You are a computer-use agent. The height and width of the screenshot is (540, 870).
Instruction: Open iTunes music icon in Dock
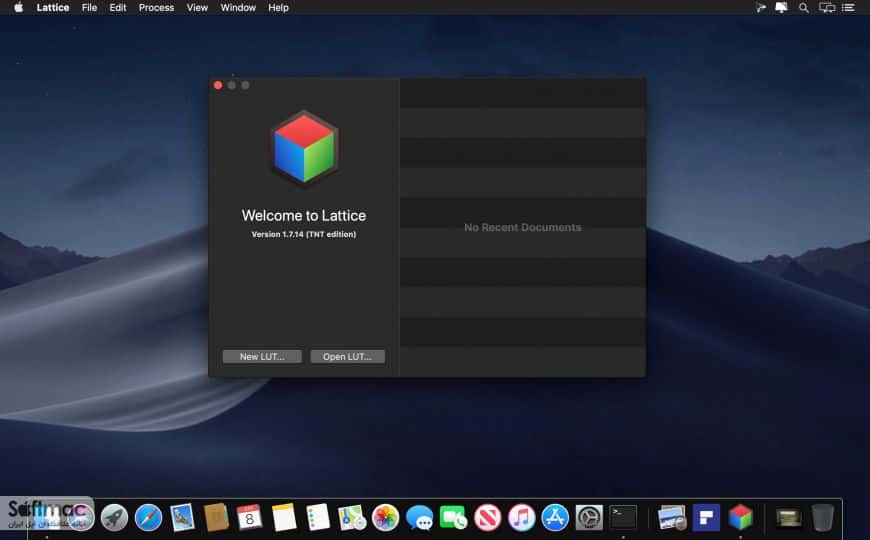coord(522,518)
